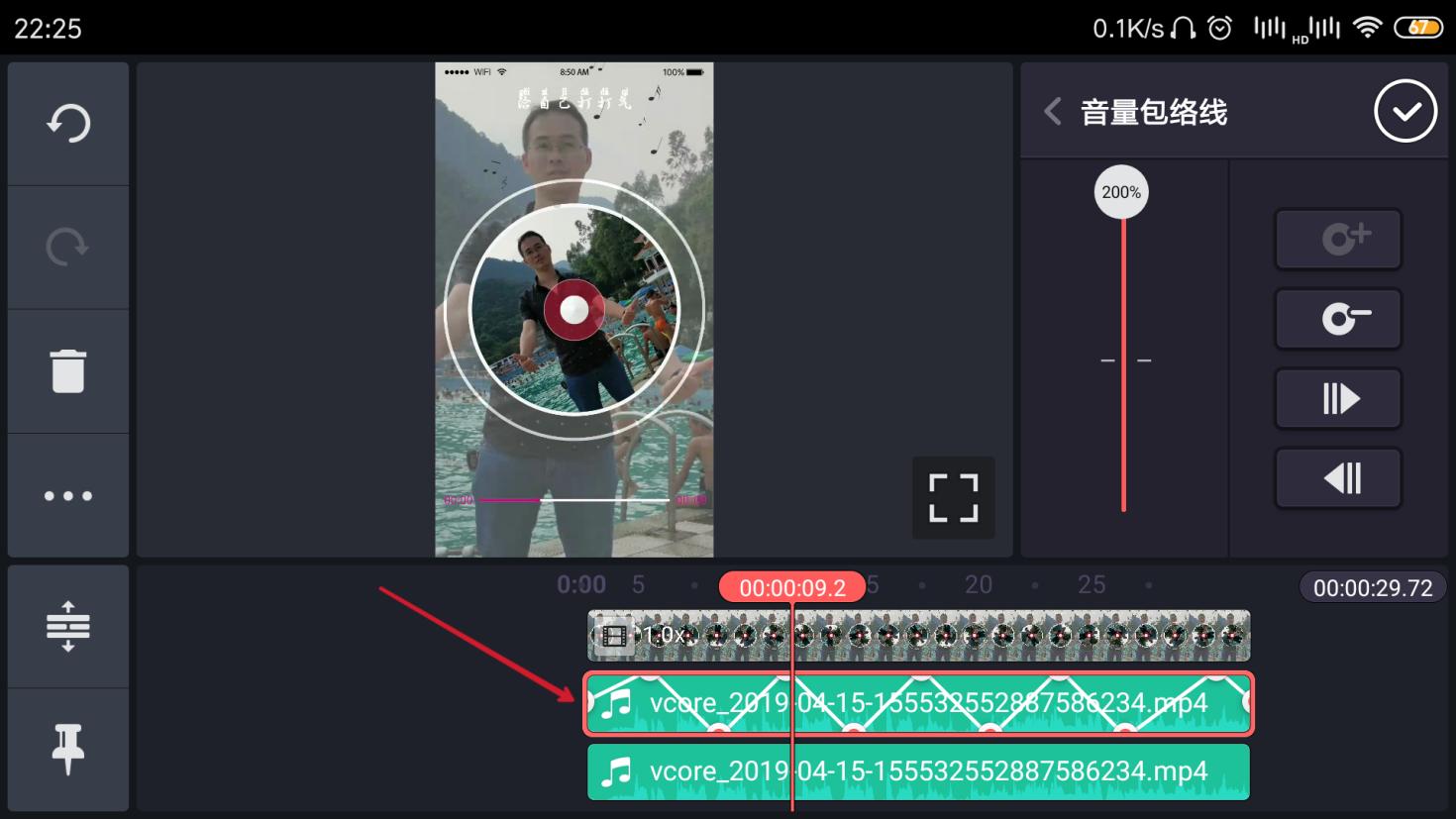Remove the volume keyframe point
The image size is (1456, 819).
[1338, 319]
